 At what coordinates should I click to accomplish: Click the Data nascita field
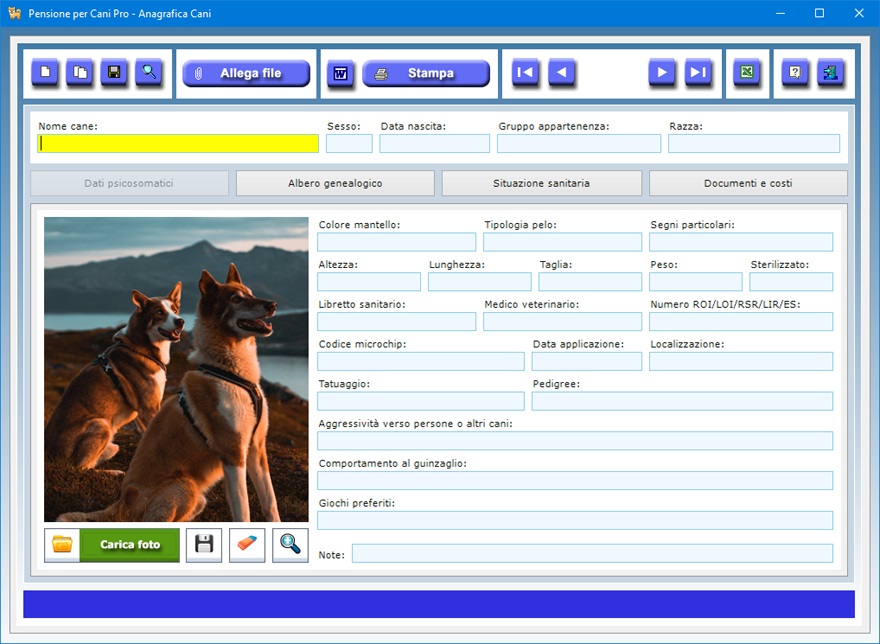tap(434, 144)
